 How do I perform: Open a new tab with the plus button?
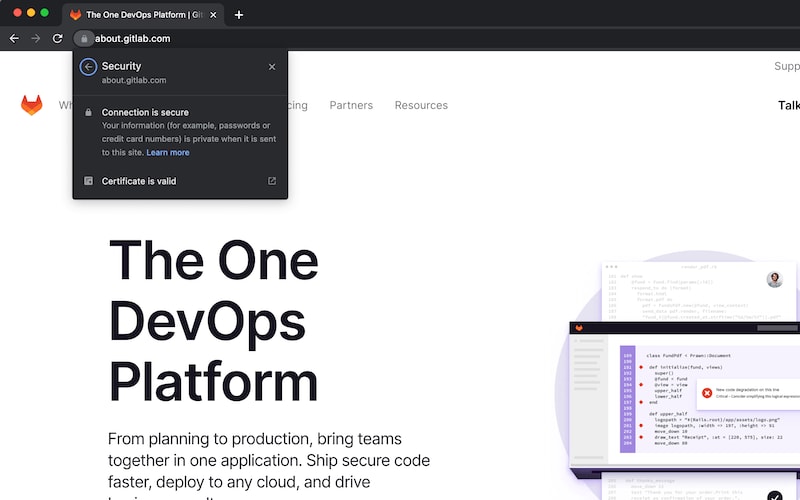click(239, 15)
